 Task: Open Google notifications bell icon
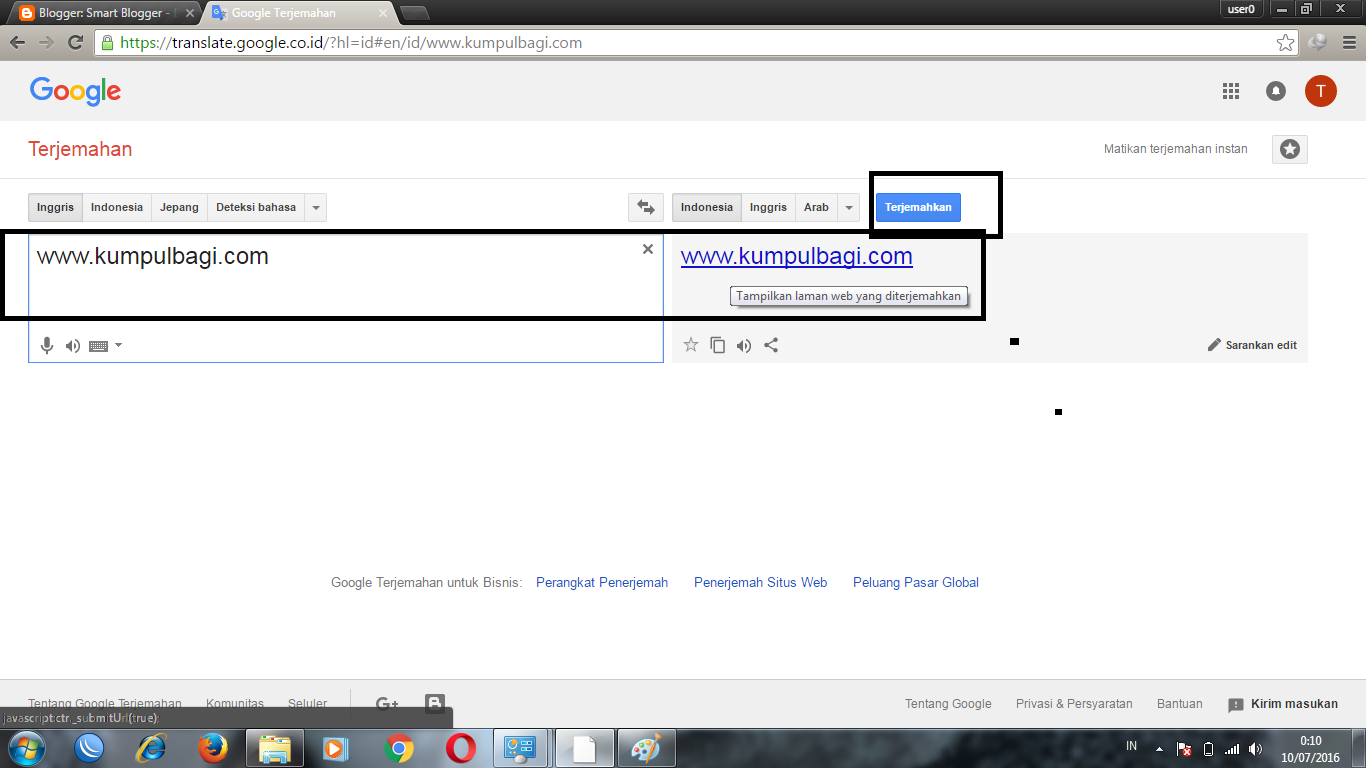tap(1276, 91)
